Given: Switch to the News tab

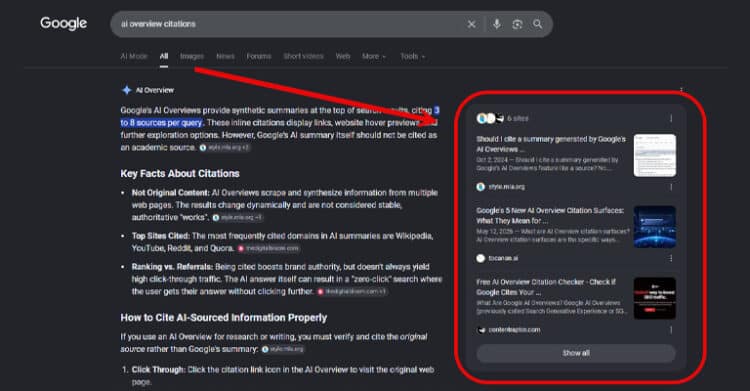Looking at the screenshot, I should pyautogui.click(x=225, y=56).
